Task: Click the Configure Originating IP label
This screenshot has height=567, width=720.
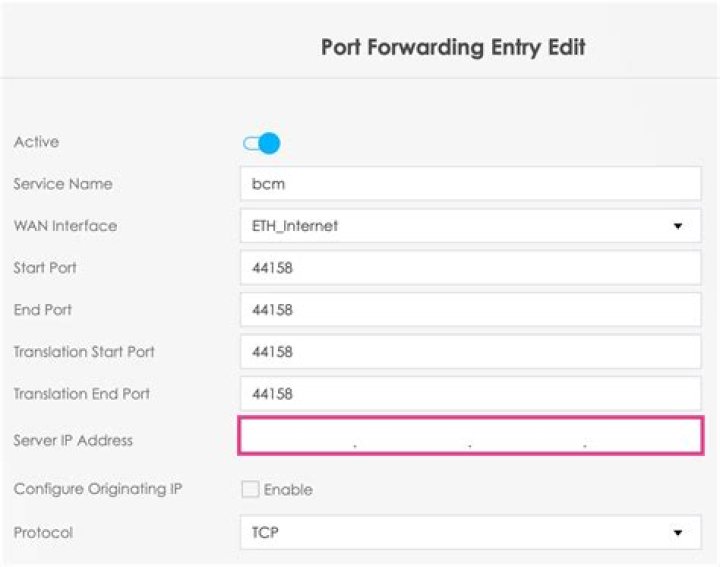Action: [x=98, y=490]
